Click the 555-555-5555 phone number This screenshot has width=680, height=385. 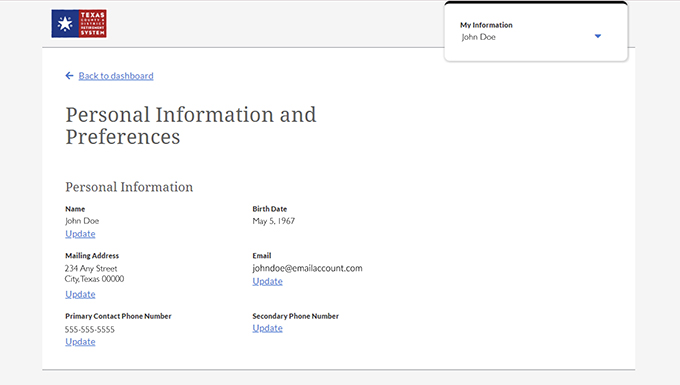[90, 330]
